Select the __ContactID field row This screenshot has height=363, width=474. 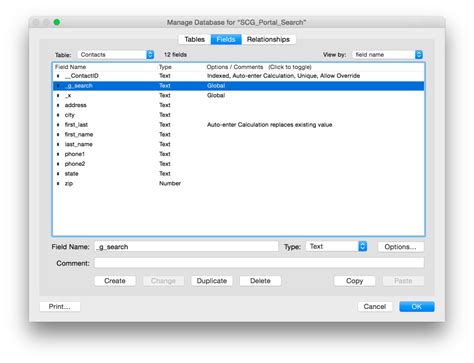(238, 76)
